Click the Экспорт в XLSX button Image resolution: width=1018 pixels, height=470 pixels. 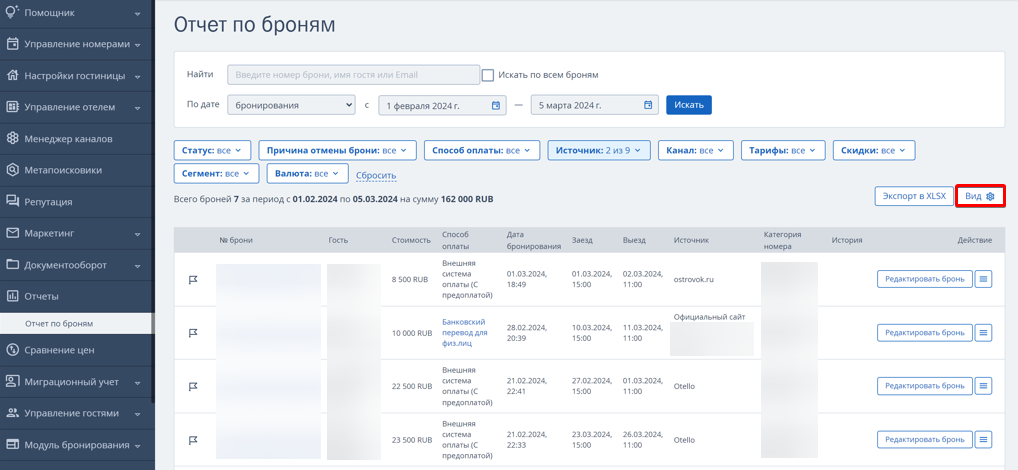coord(914,196)
